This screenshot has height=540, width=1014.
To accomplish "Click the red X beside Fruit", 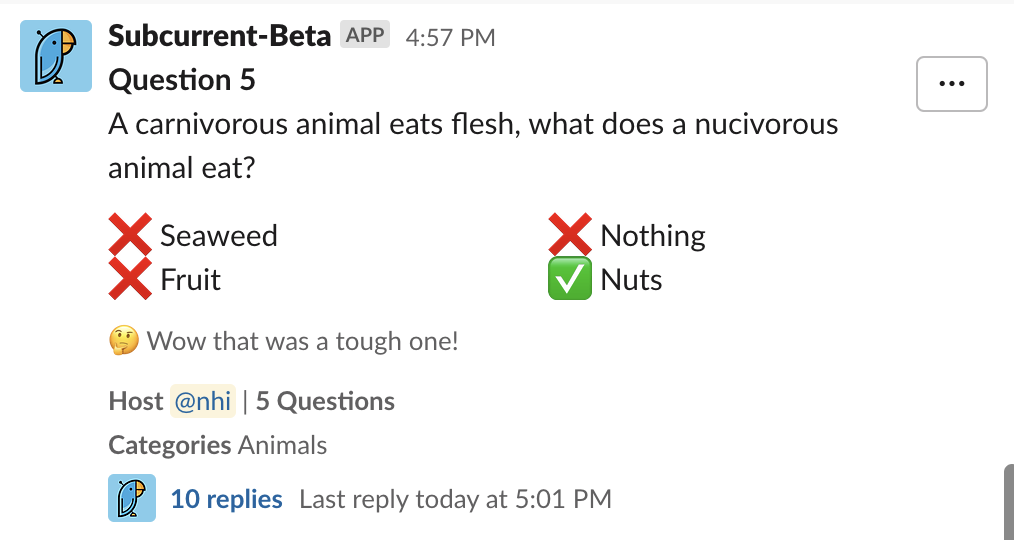I will [x=130, y=279].
